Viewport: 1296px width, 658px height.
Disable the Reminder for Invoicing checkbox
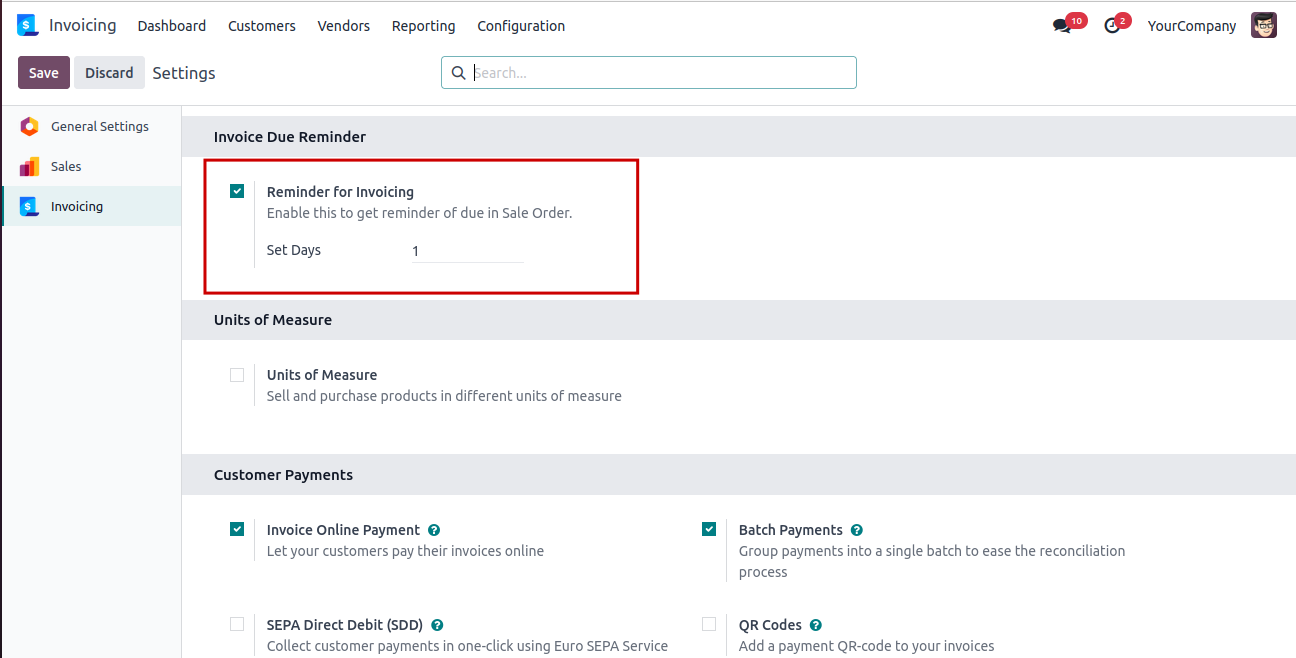click(237, 191)
